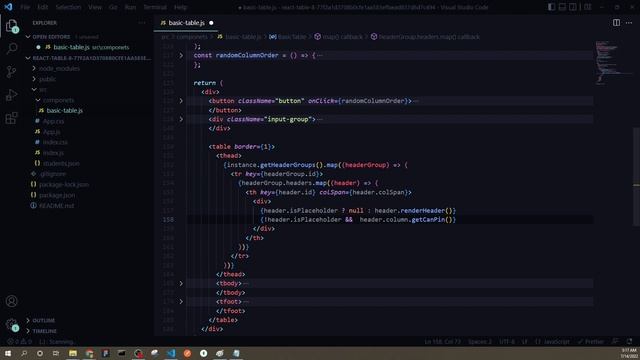Unfold the input-group div code block
640x360 pixels.
(181, 119)
